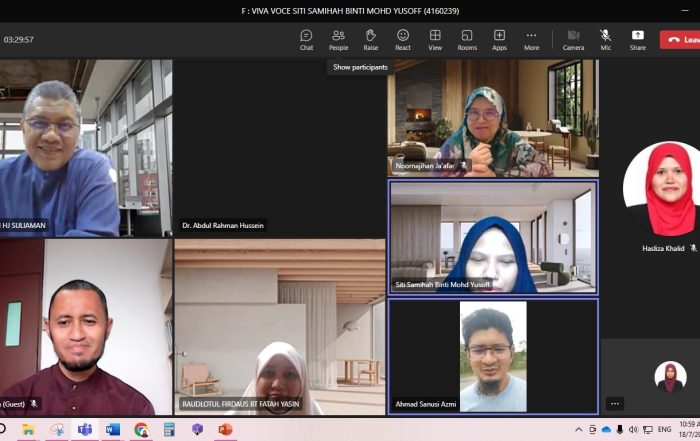
Task: Select Siti Samihah Binti Mohd Yusoff's video tile
Action: (x=493, y=237)
